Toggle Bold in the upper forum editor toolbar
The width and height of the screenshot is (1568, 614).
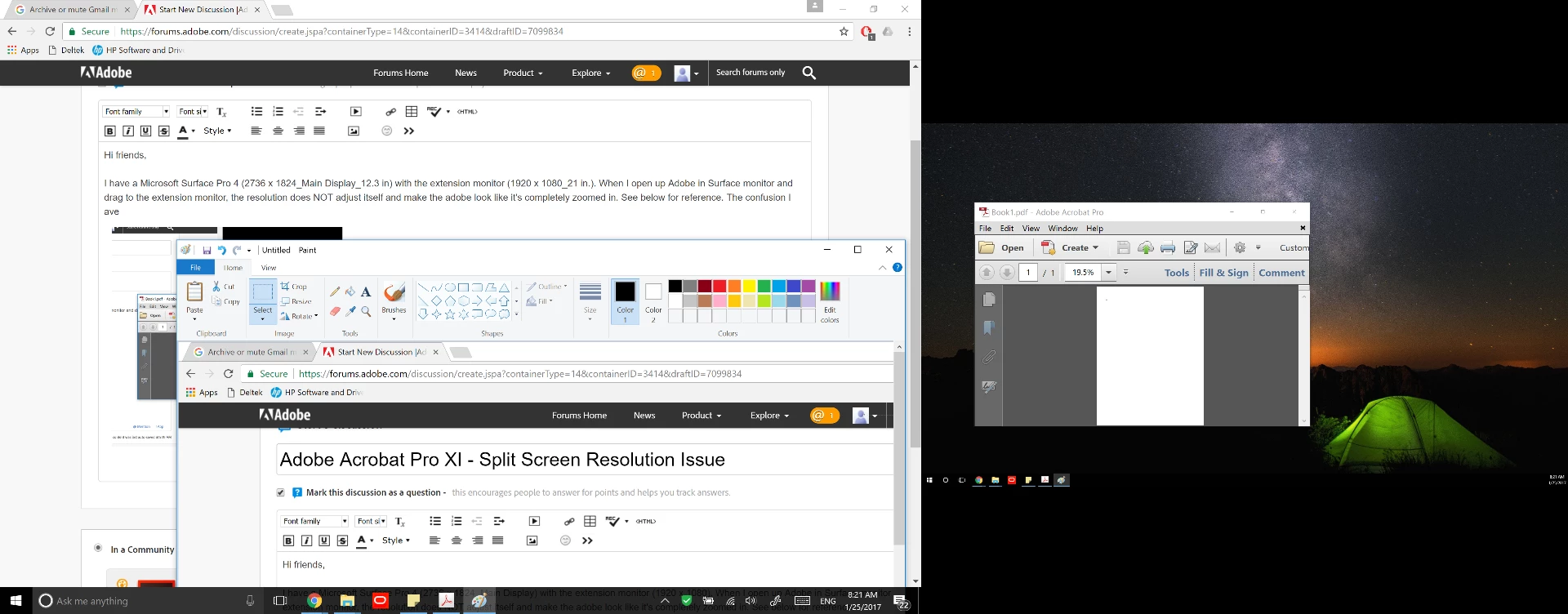(110, 131)
